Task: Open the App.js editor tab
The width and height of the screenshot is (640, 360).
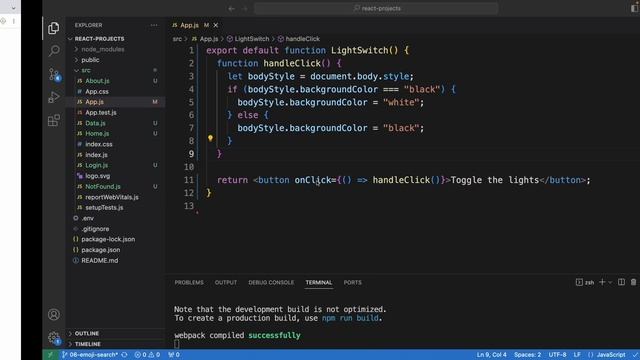Action: 190,25
